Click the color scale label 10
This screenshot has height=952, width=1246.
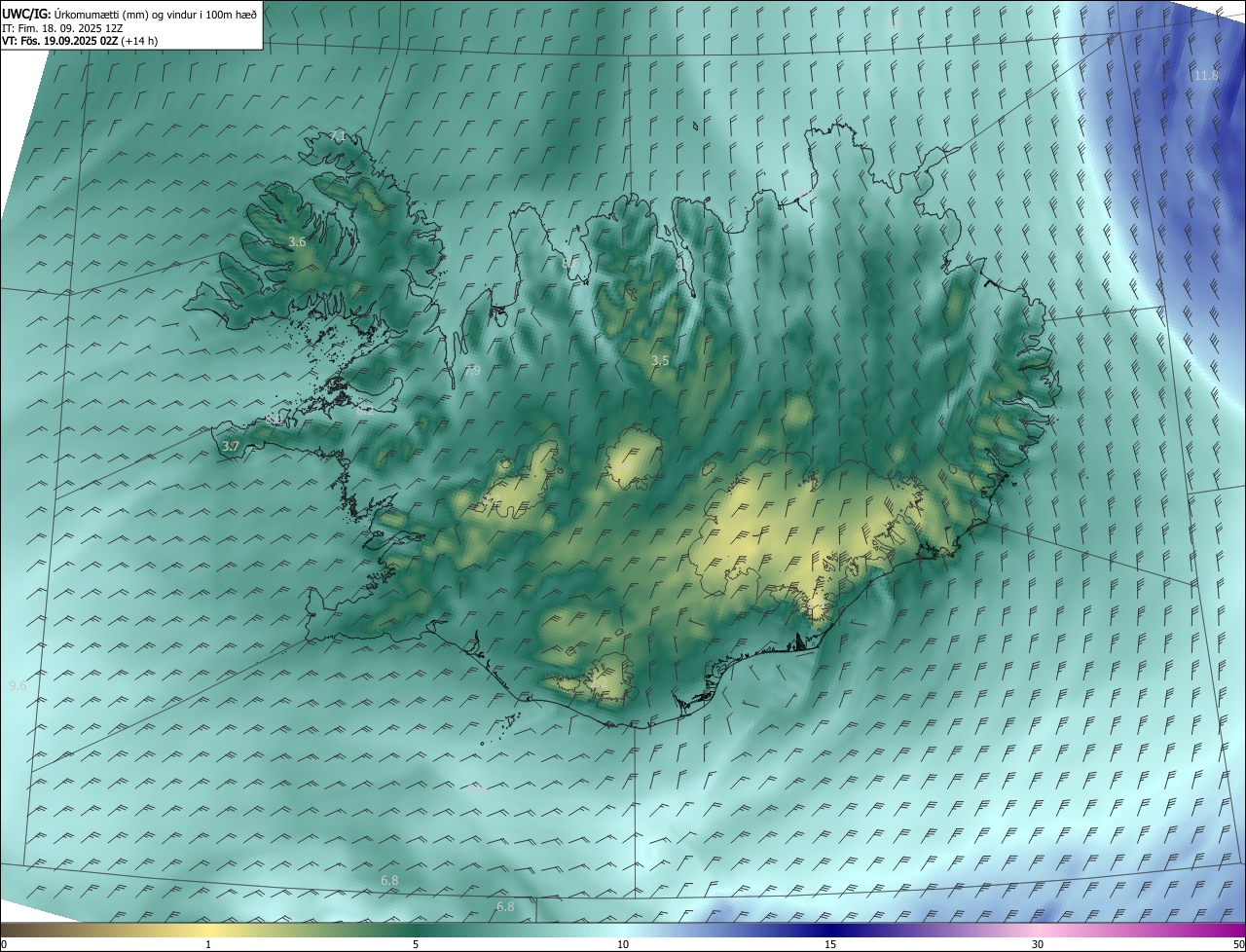[x=623, y=945]
